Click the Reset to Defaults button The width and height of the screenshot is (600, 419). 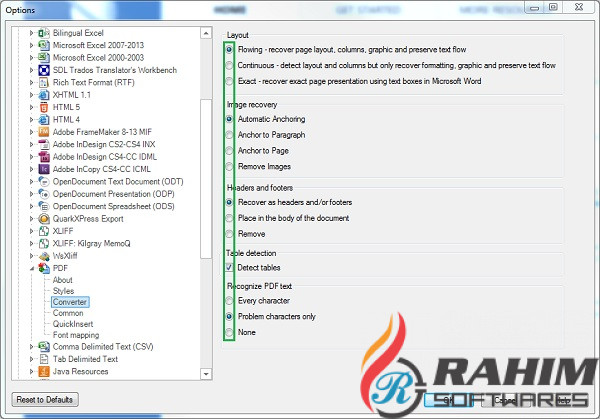[45, 399]
